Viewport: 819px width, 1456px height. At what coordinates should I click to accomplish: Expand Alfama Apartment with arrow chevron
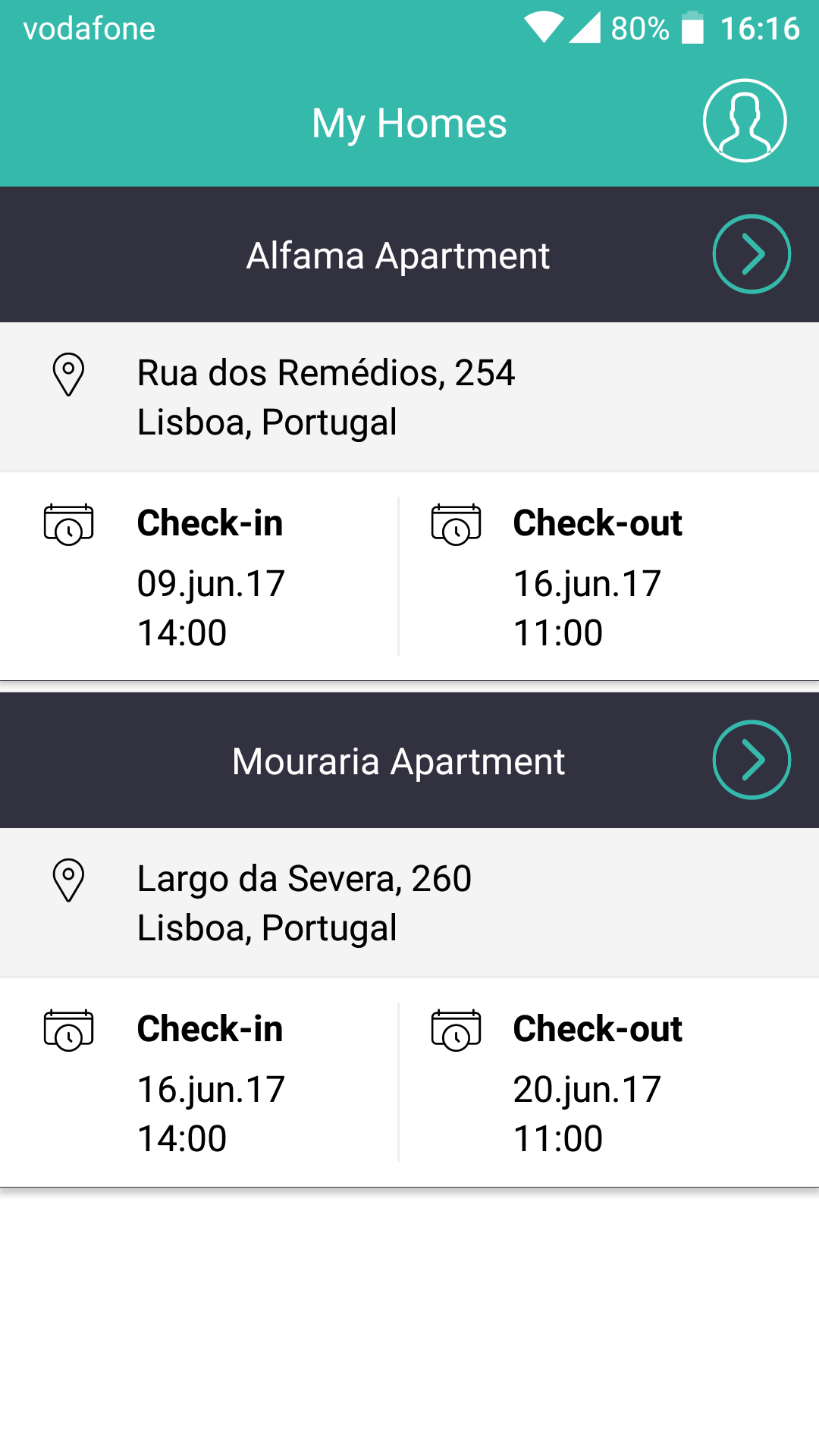click(x=751, y=254)
